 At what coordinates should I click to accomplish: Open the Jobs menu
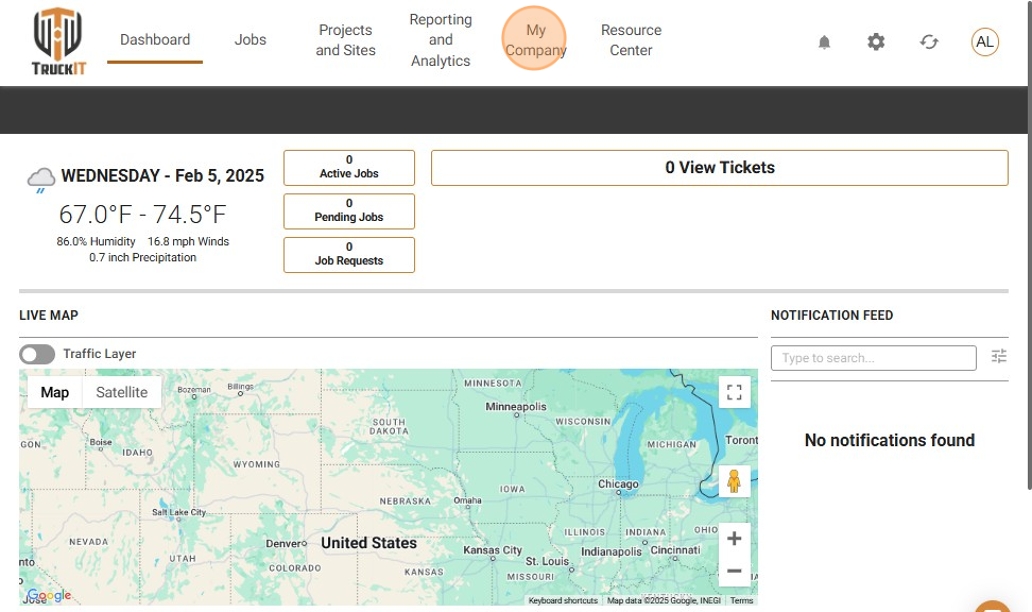tap(250, 39)
